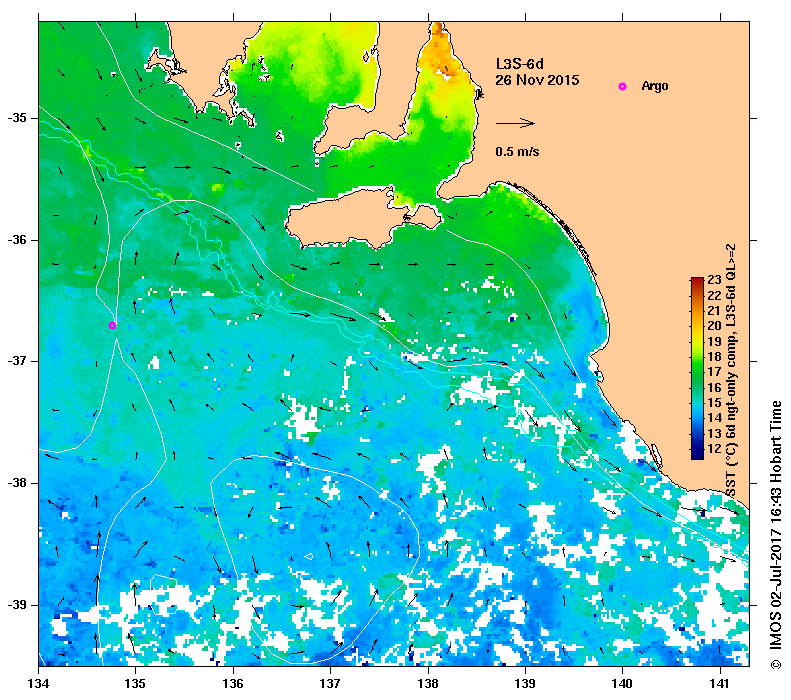Click the 0.5 m/s reference arrow
Image resolution: width=791 pixels, height=700 pixels.
pyautogui.click(x=515, y=123)
